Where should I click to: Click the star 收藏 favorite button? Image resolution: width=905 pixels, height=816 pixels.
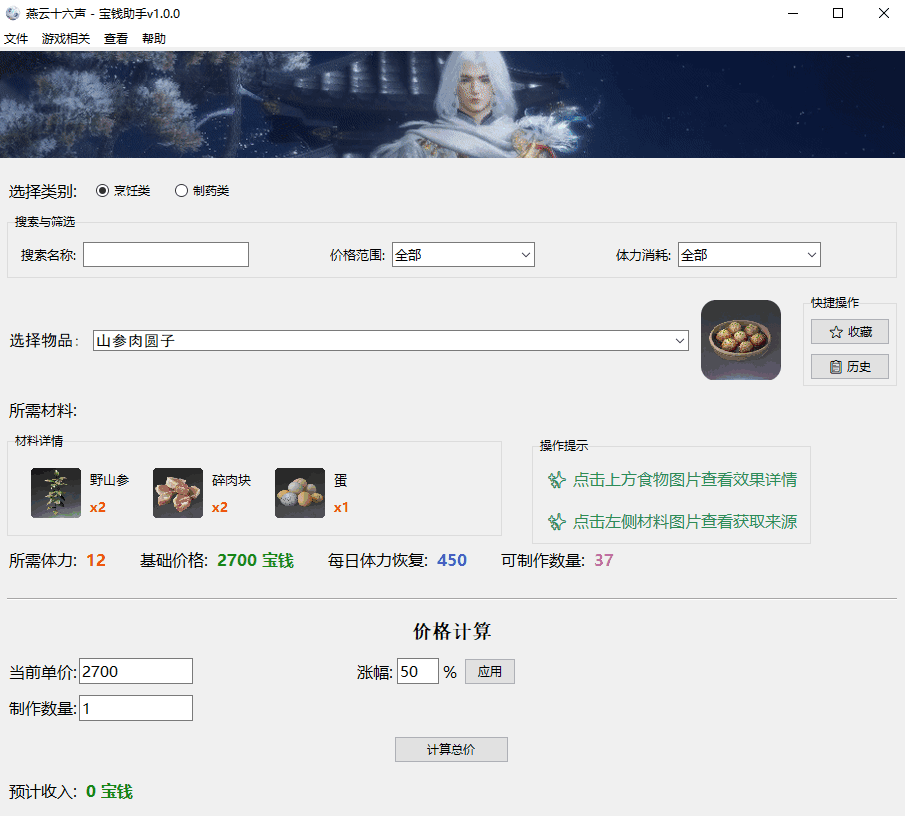pos(849,331)
